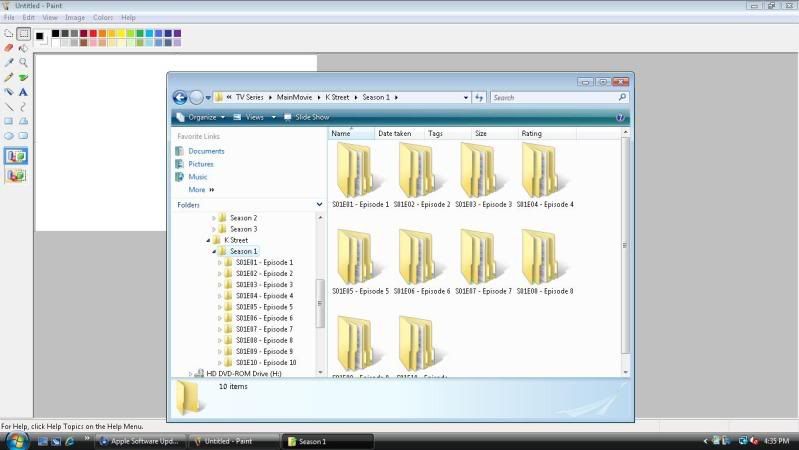Select the Text tool (letter A)
Viewport: 799px width, 450px height.
[23, 92]
